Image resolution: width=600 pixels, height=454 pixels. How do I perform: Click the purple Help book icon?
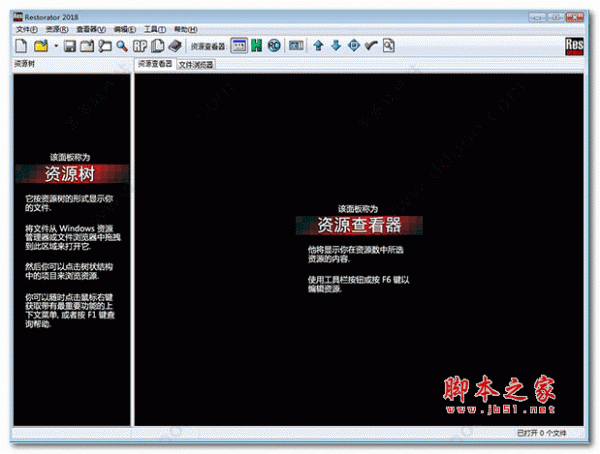(175, 46)
